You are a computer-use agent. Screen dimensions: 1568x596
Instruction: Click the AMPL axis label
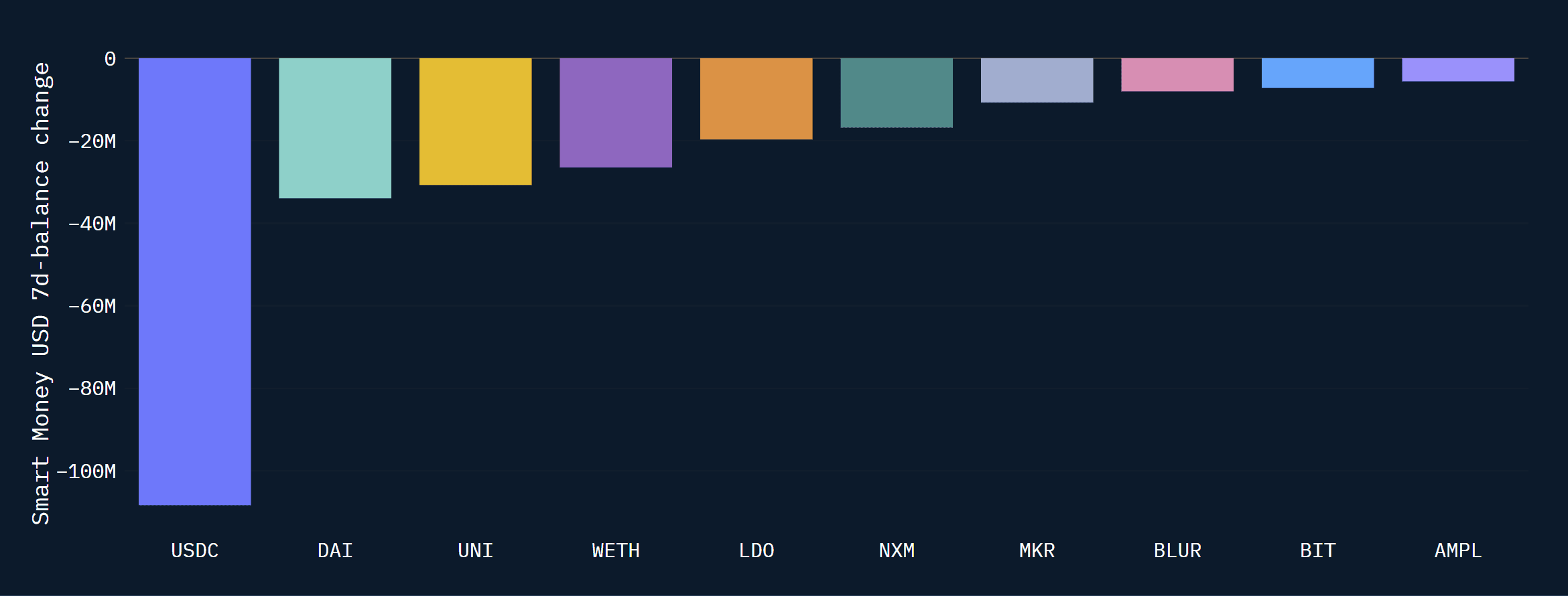[1458, 550]
